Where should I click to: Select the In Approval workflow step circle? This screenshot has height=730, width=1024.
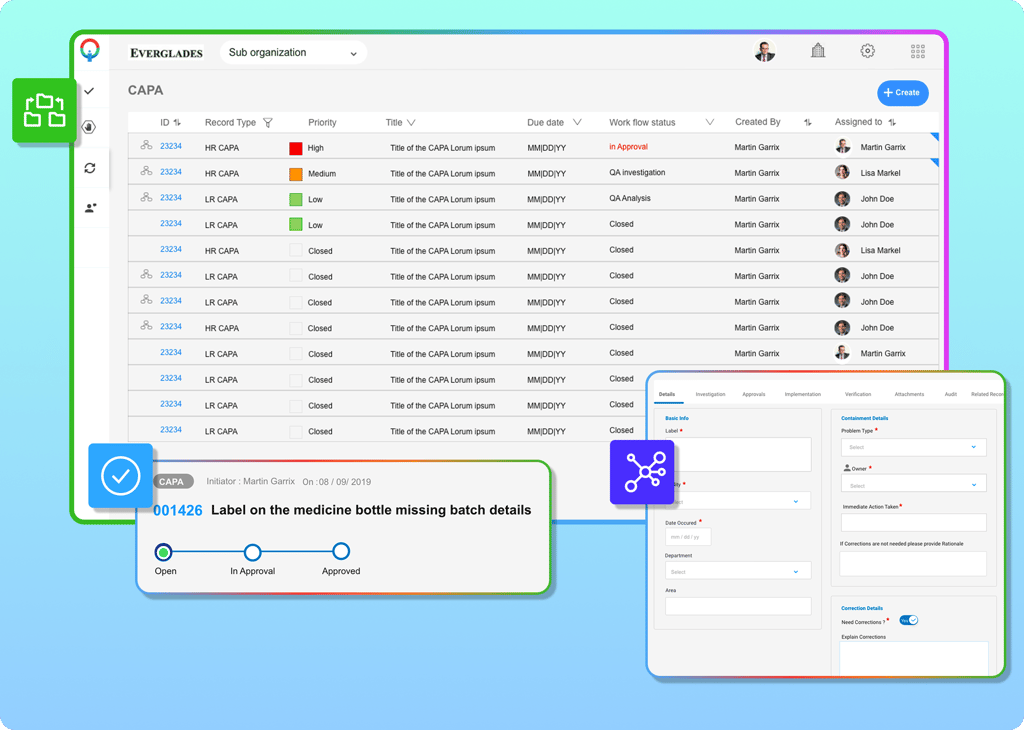point(253,552)
